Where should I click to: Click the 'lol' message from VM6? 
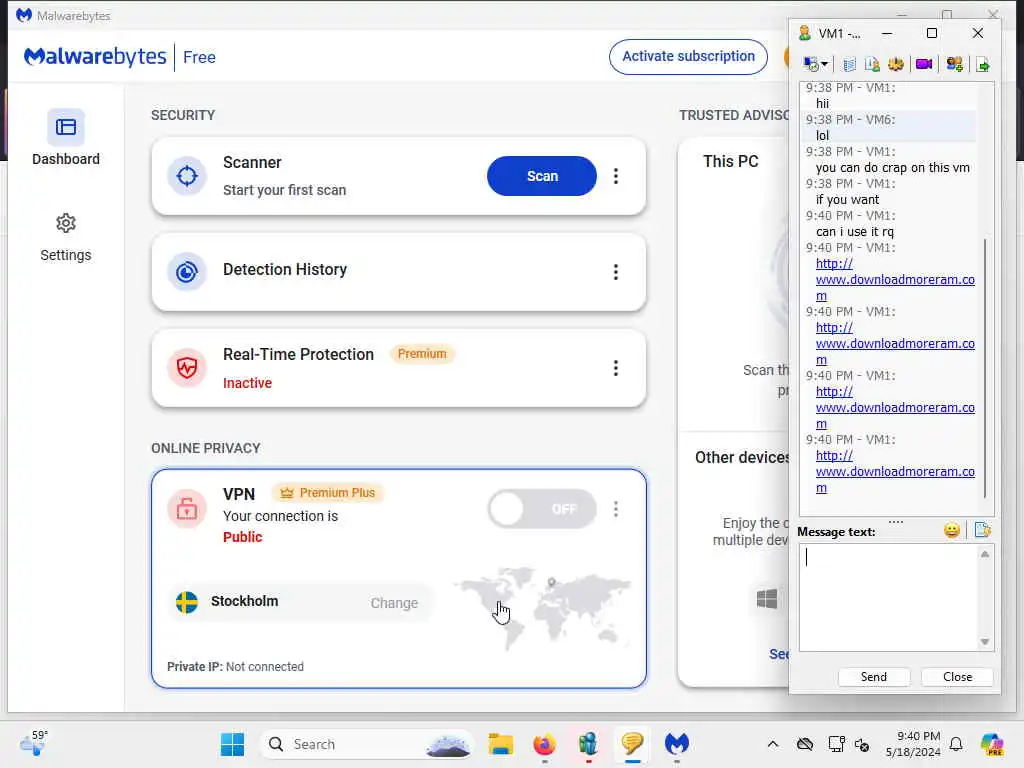click(x=822, y=136)
